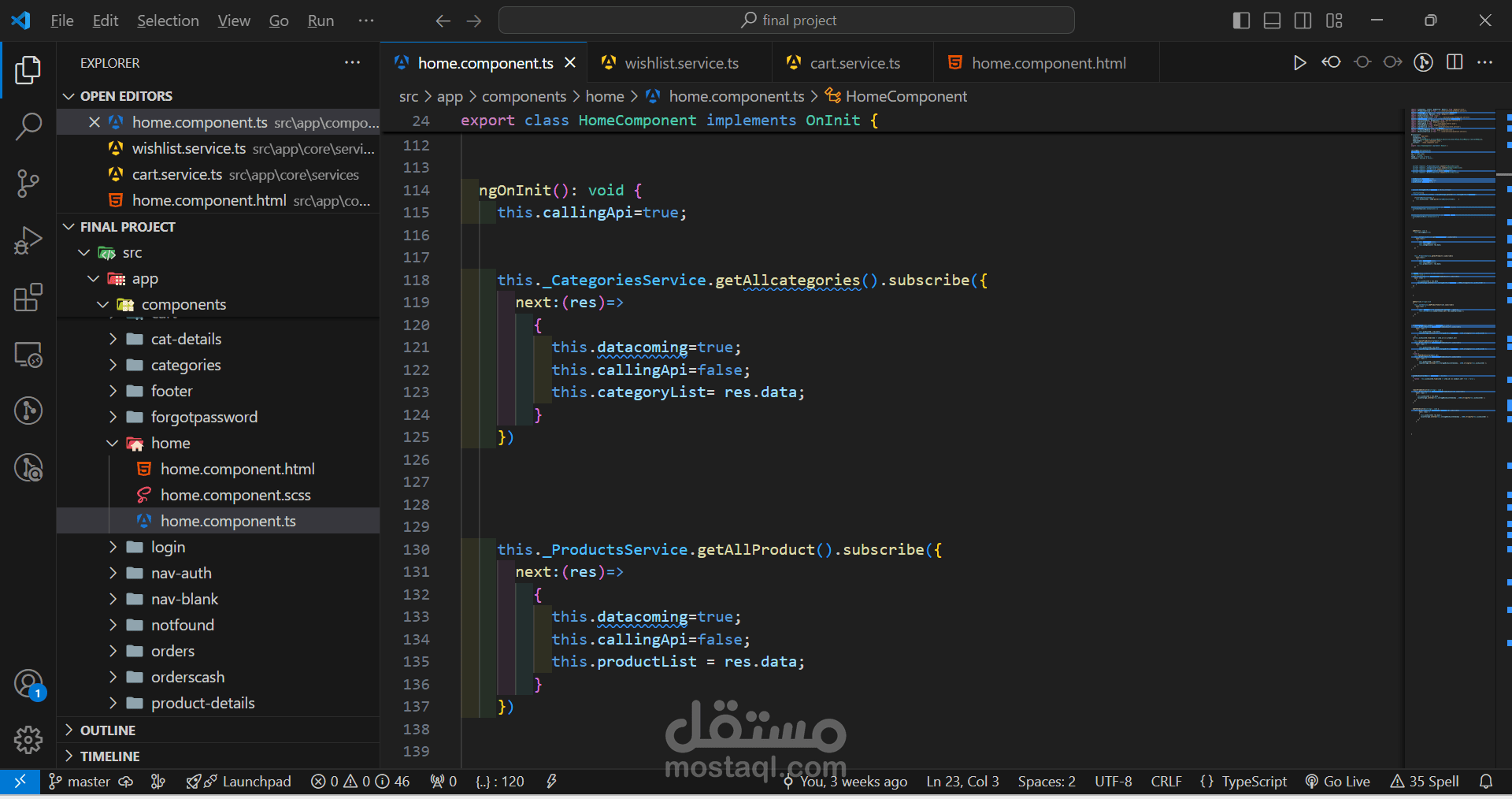Click Launchpad in the status bar

point(239,782)
